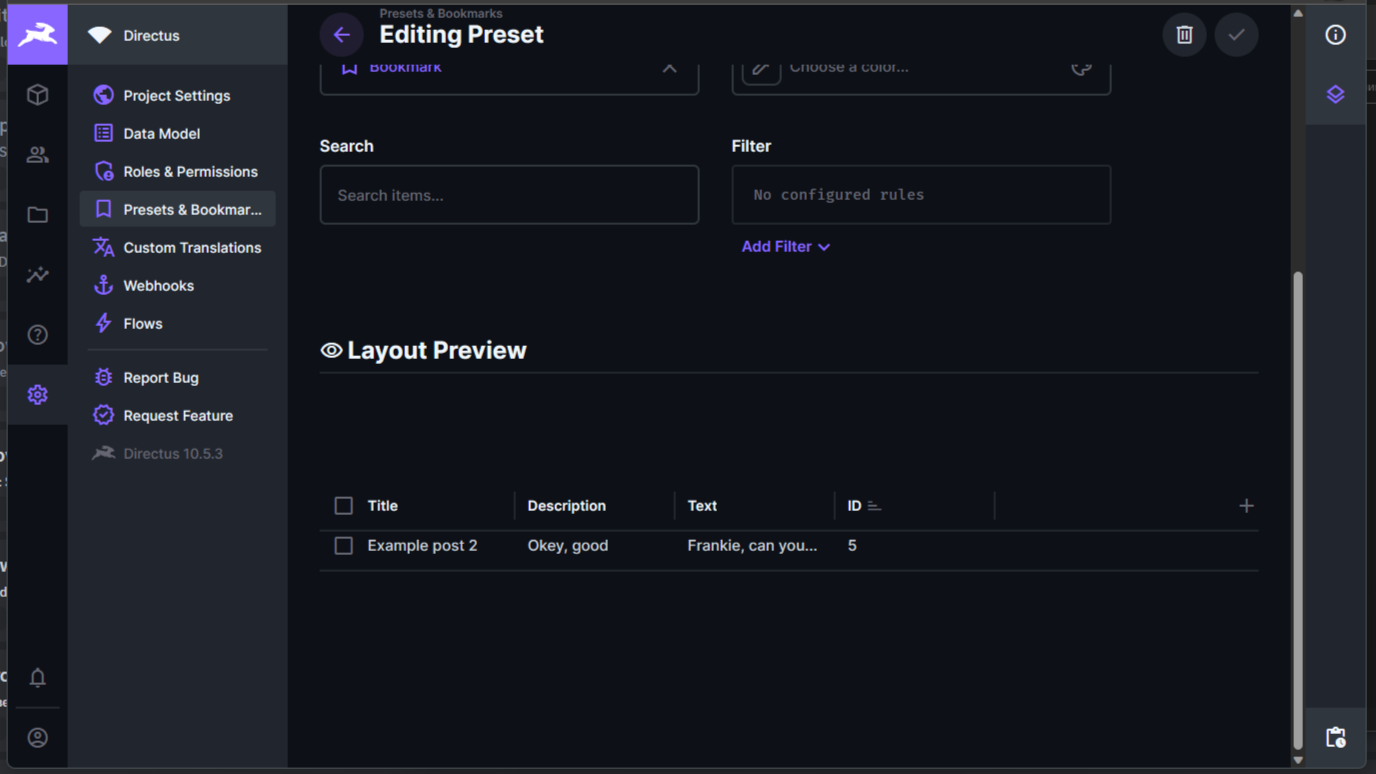Screen dimensions: 1376x774
Task: Open the Layer Options sidebar panel
Action: (1335, 94)
